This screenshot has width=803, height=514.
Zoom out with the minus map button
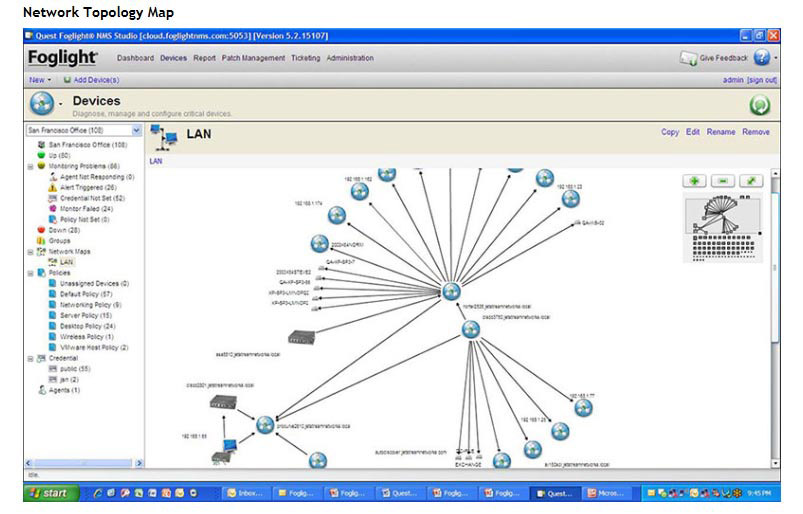pos(723,181)
